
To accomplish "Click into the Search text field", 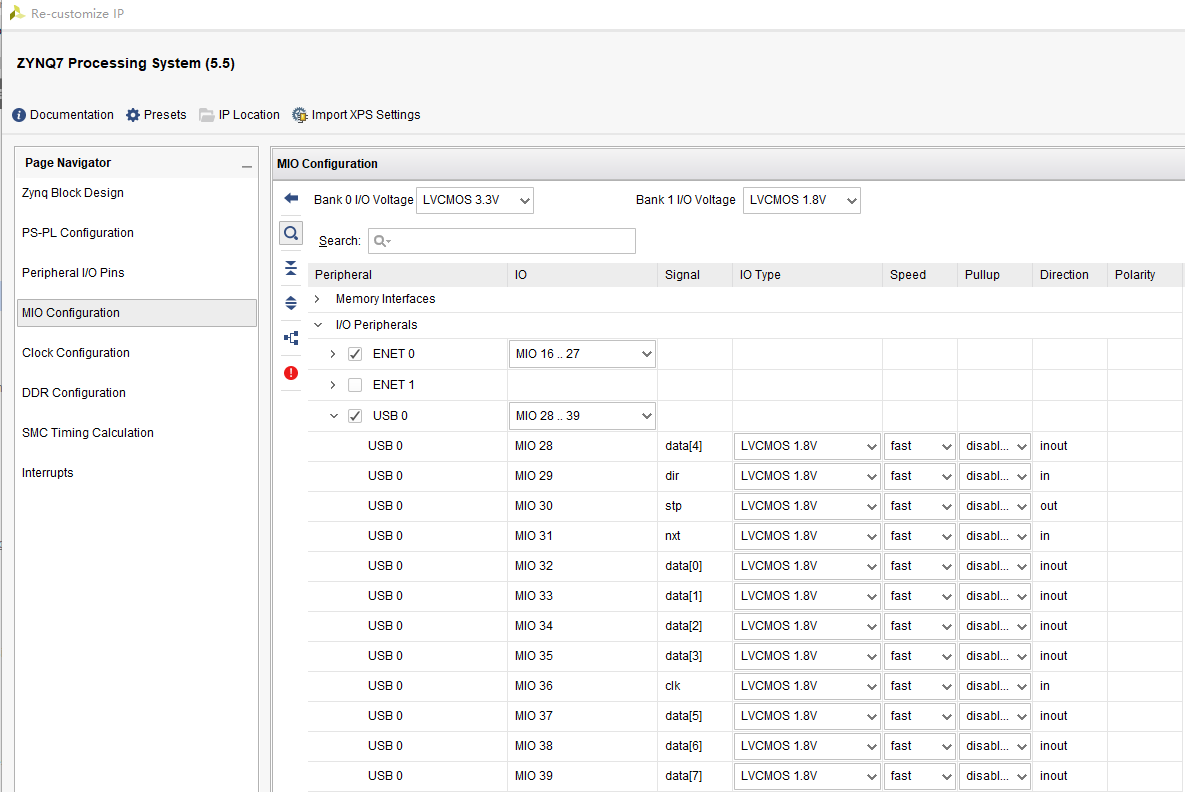I will pyautogui.click(x=502, y=241).
